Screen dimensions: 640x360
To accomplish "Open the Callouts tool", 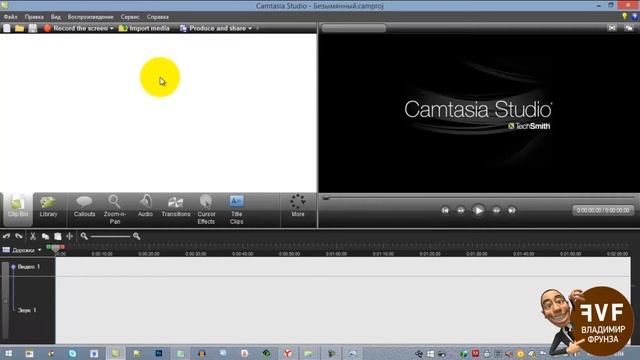I will [84, 207].
